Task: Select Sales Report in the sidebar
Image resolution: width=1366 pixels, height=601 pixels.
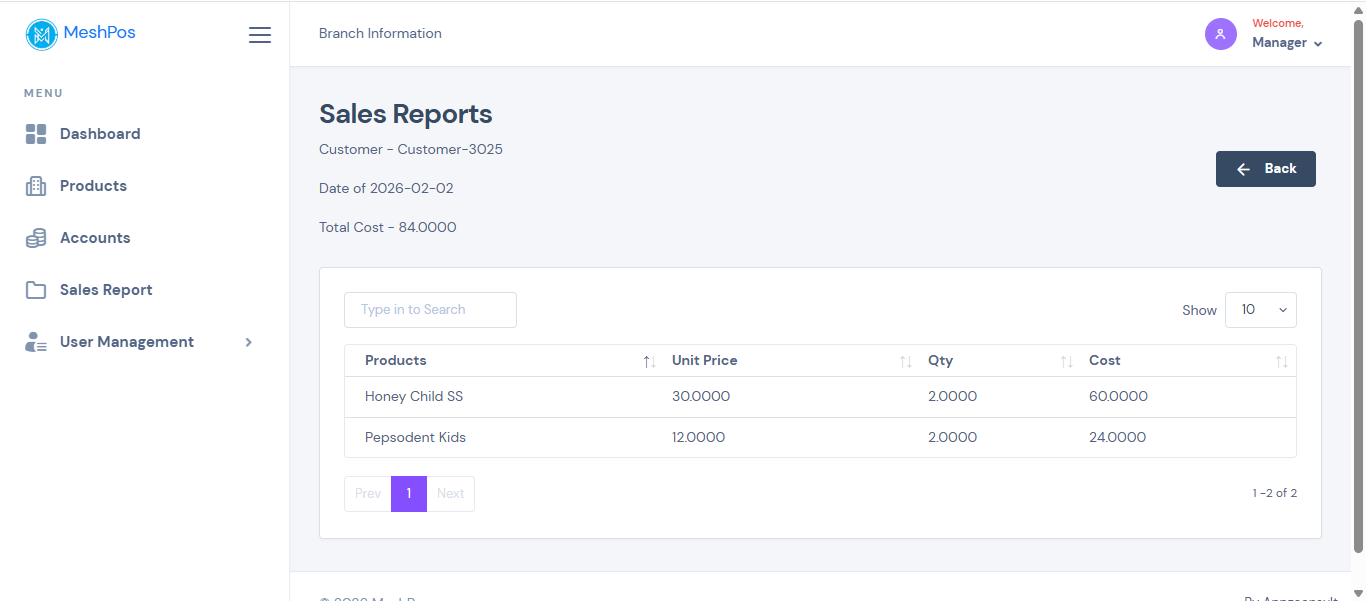Action: [106, 290]
